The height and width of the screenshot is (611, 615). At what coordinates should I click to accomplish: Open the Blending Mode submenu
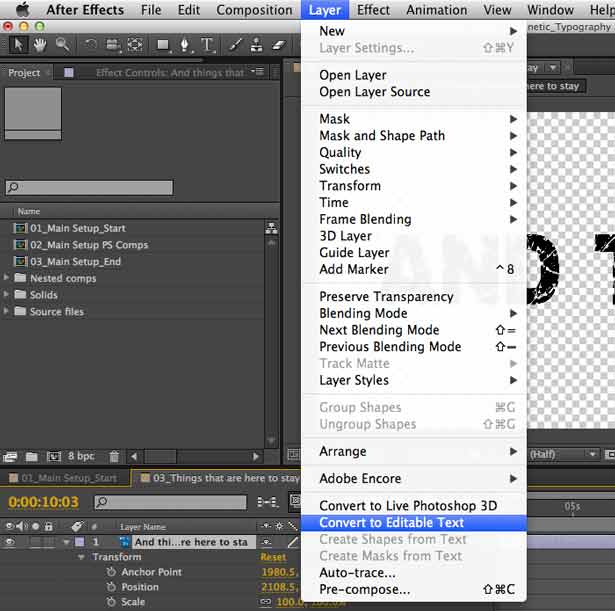[x=414, y=313]
